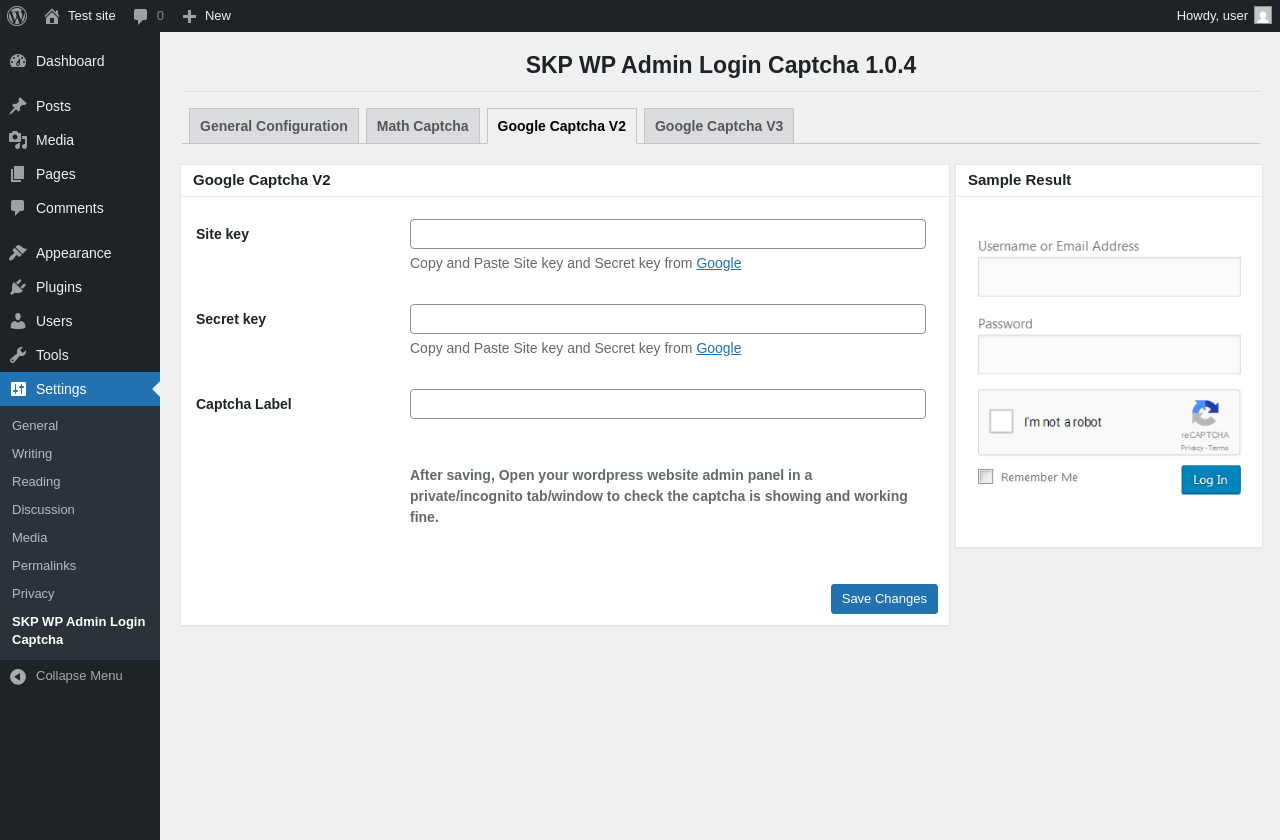
Task: Open the Appearance menu label
Action: [x=74, y=253]
